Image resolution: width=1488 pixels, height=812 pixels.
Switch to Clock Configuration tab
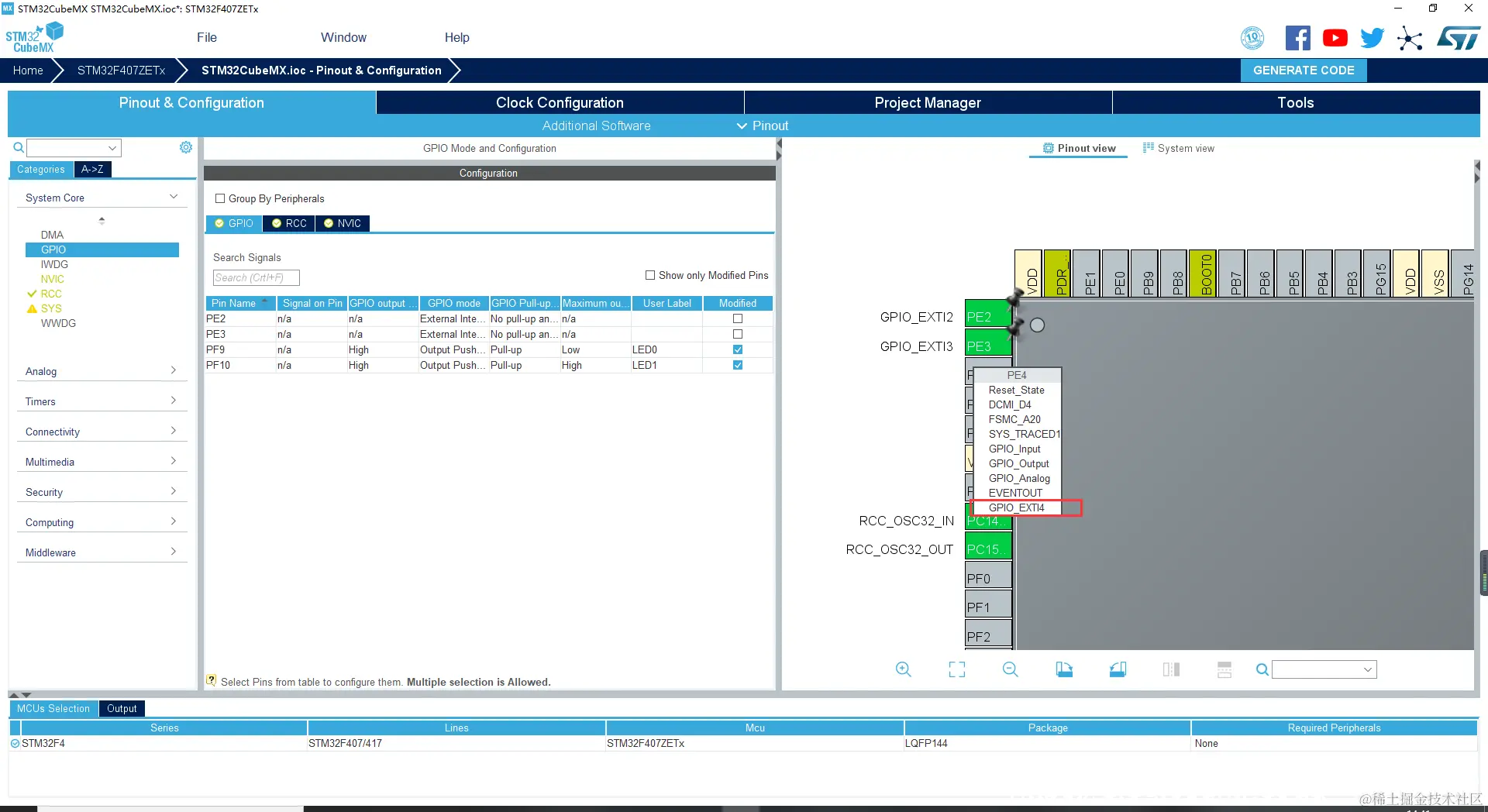tap(560, 102)
